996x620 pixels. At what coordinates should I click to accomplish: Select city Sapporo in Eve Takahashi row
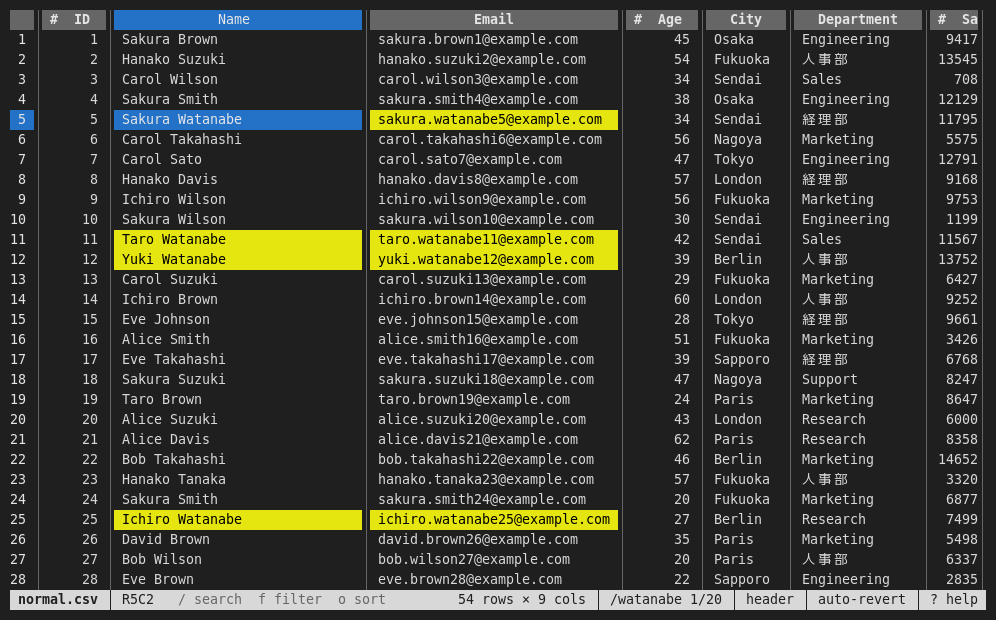[x=746, y=360]
